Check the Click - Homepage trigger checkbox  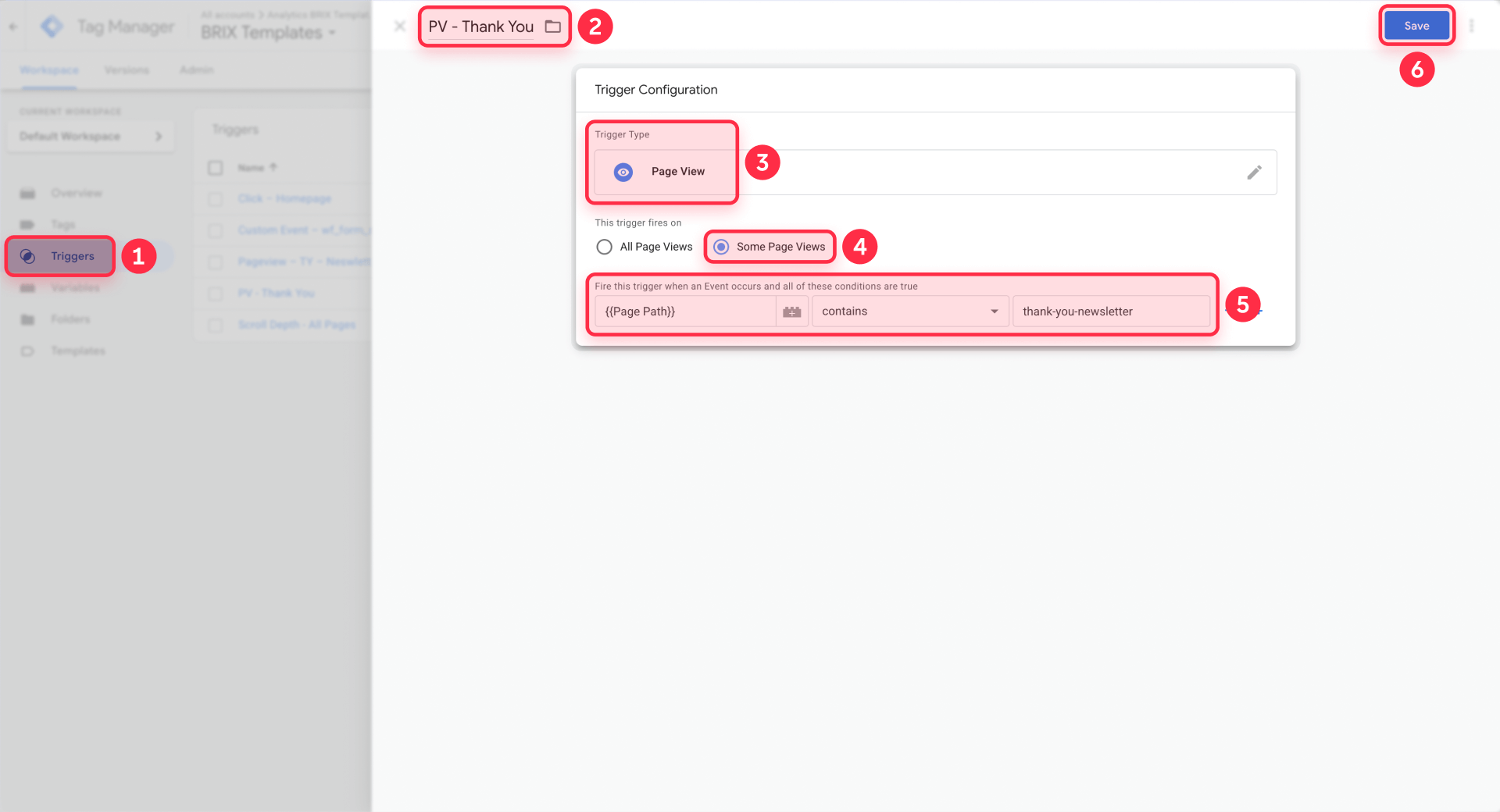pos(216,199)
